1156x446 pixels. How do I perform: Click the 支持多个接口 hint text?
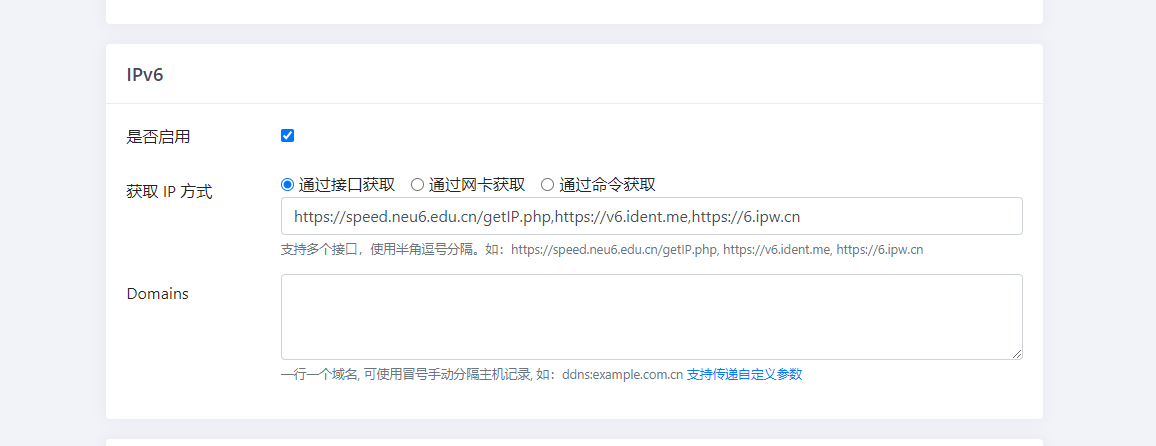click(x=602, y=250)
